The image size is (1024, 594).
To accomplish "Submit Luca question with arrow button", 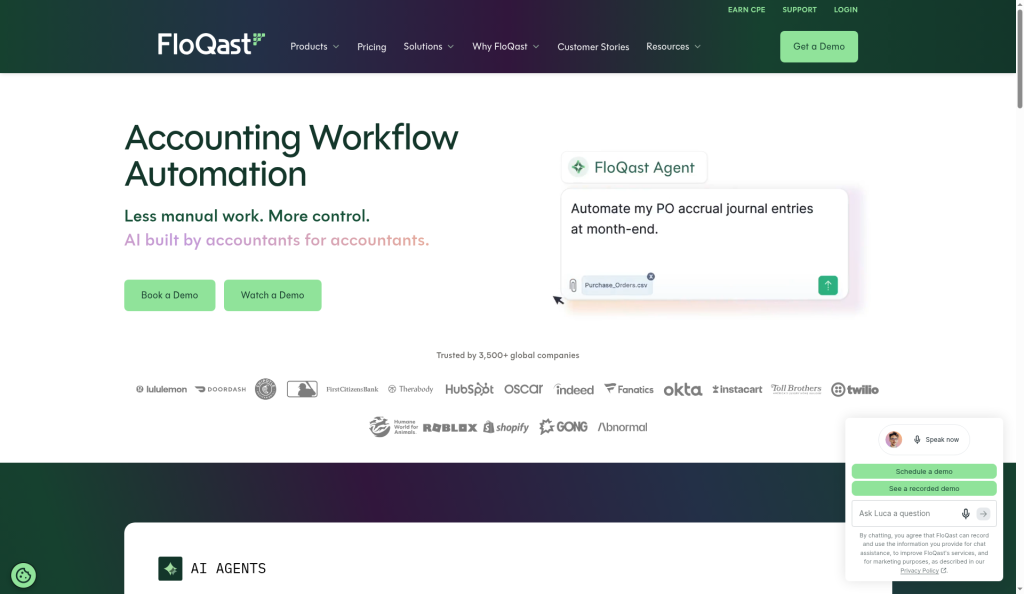I will 983,514.
